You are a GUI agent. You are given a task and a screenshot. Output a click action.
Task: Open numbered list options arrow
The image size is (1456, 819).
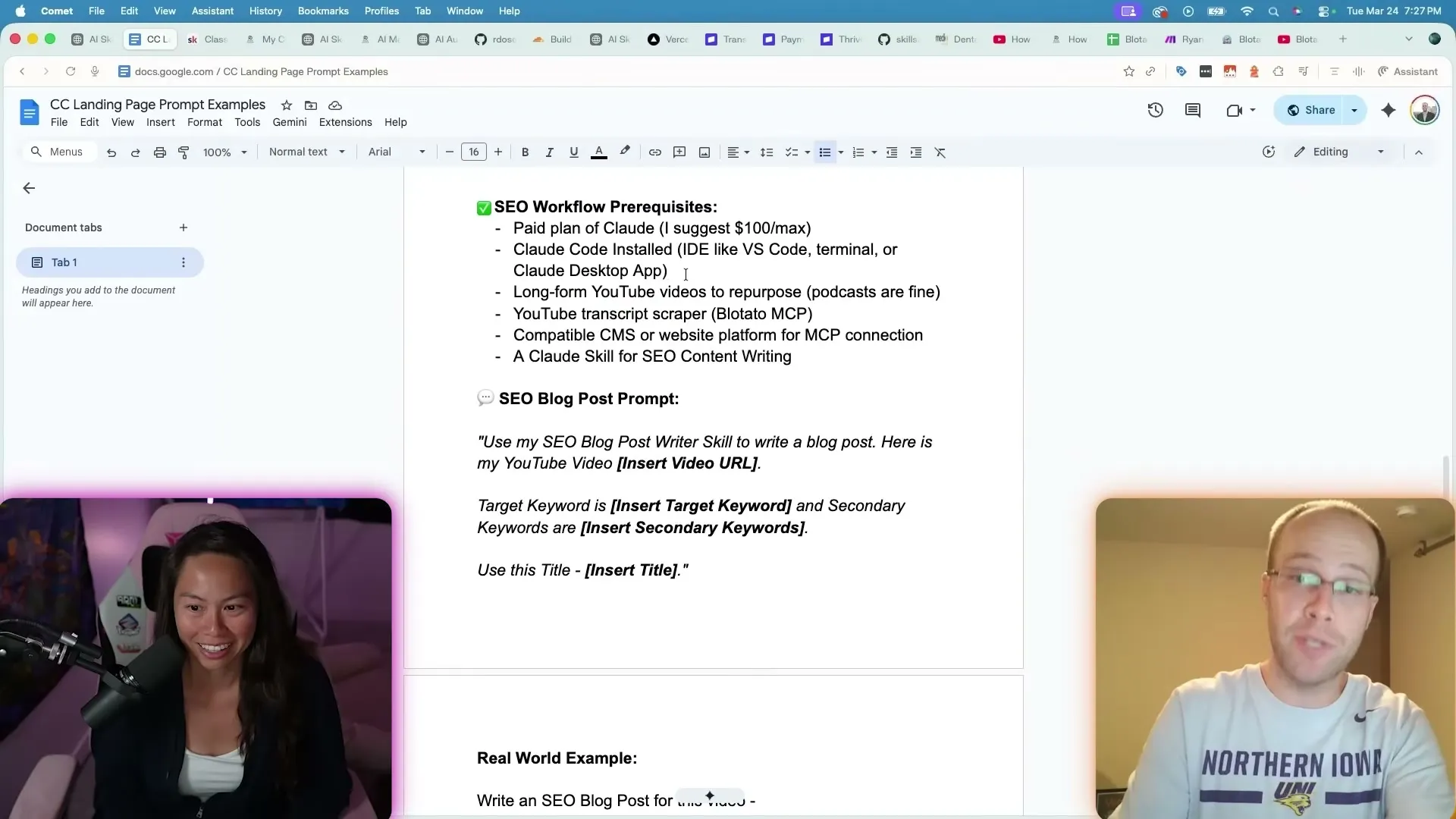pos(874,152)
